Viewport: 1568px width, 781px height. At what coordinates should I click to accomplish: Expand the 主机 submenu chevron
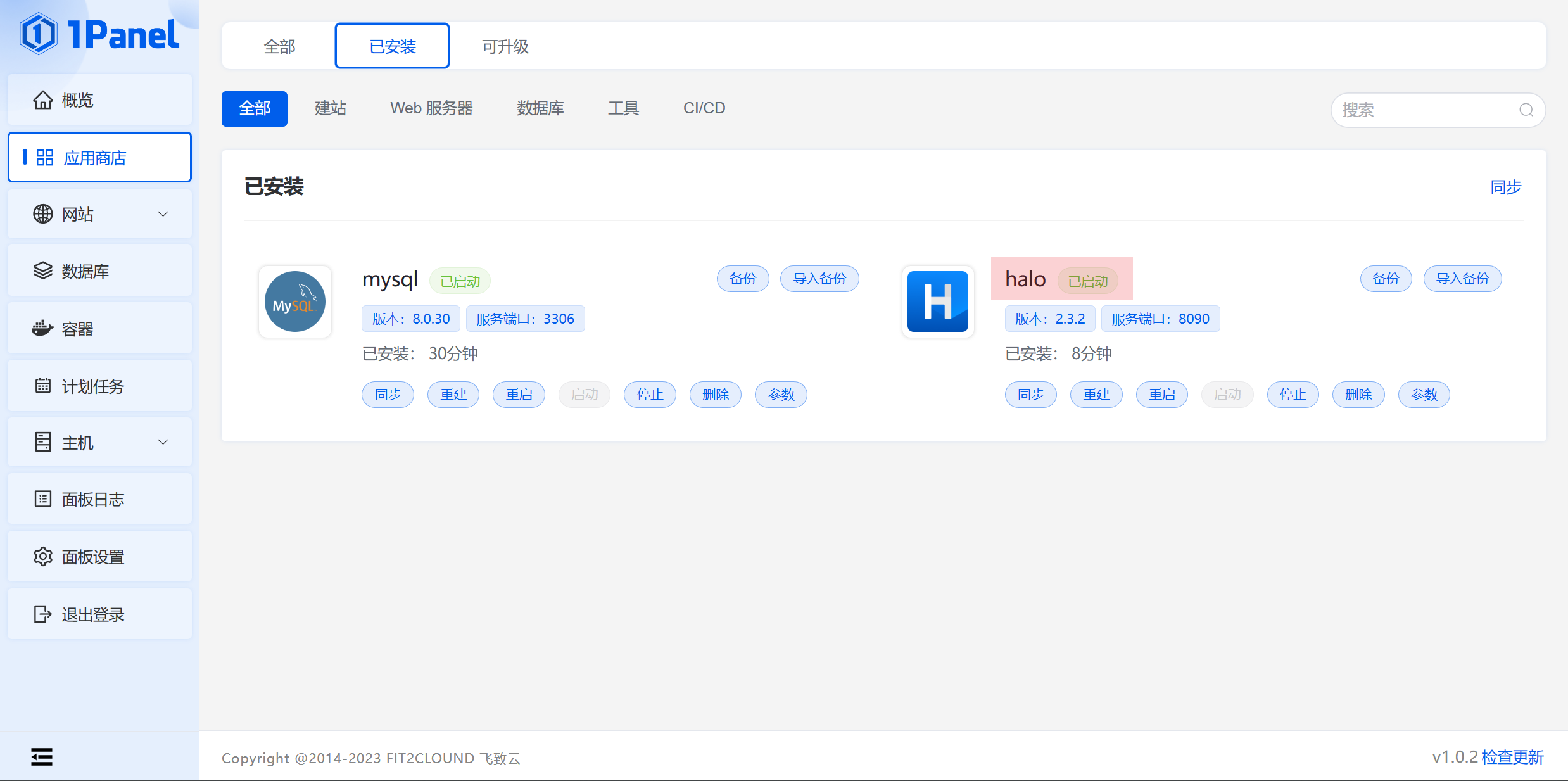coord(163,442)
